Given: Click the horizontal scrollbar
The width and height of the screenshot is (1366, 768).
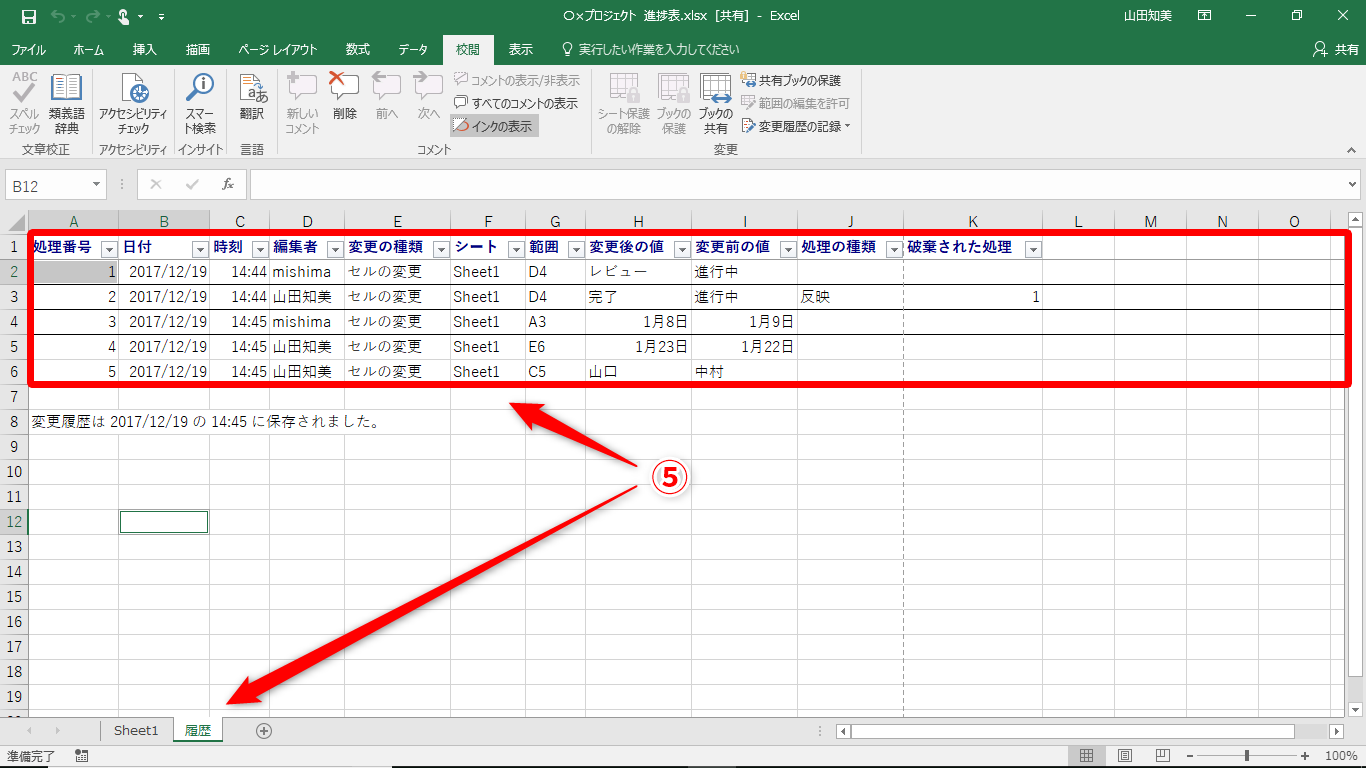Looking at the screenshot, I should [x=1073, y=731].
